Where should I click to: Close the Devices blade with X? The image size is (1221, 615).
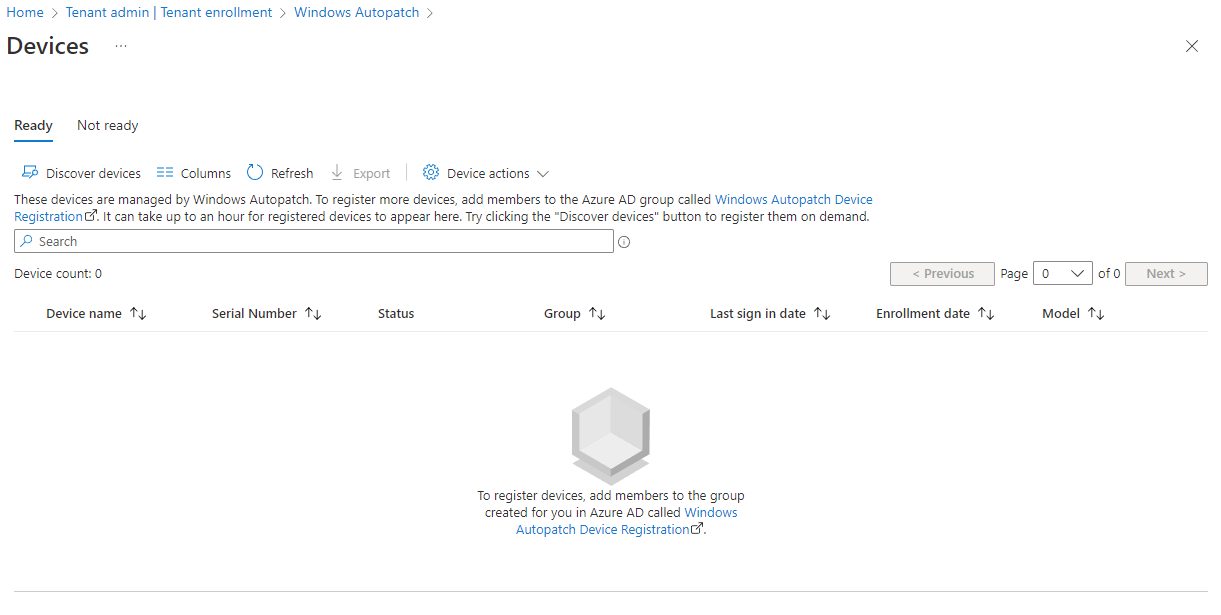(x=1192, y=46)
